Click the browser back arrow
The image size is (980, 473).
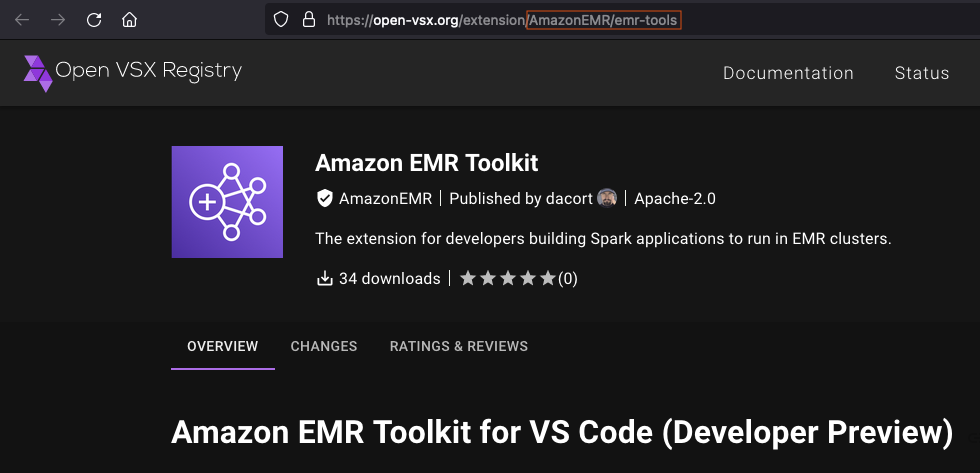point(23,19)
